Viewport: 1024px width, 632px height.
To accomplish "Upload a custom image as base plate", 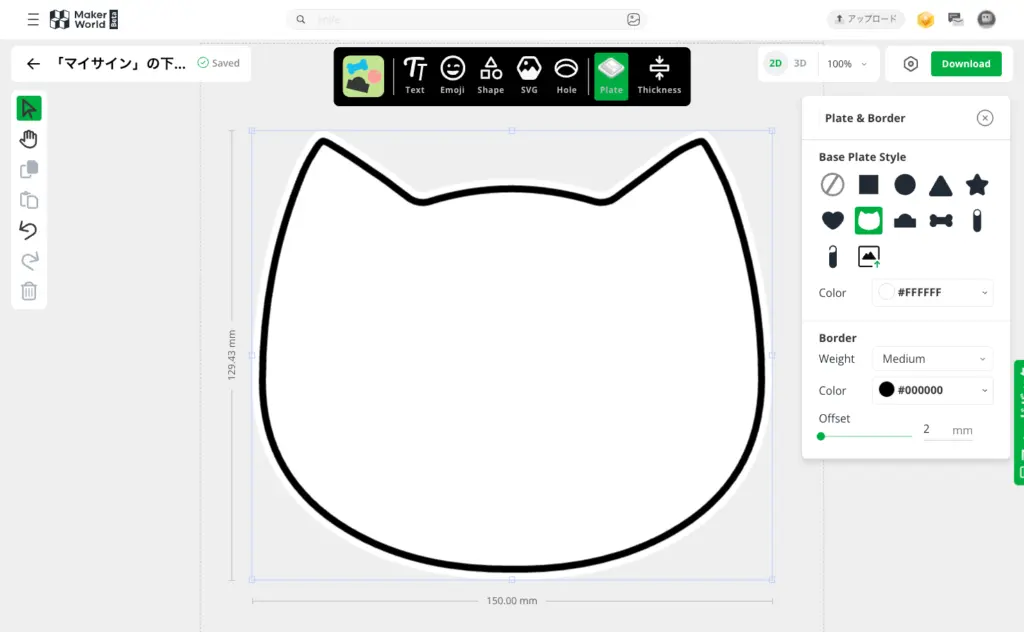I will tap(869, 257).
